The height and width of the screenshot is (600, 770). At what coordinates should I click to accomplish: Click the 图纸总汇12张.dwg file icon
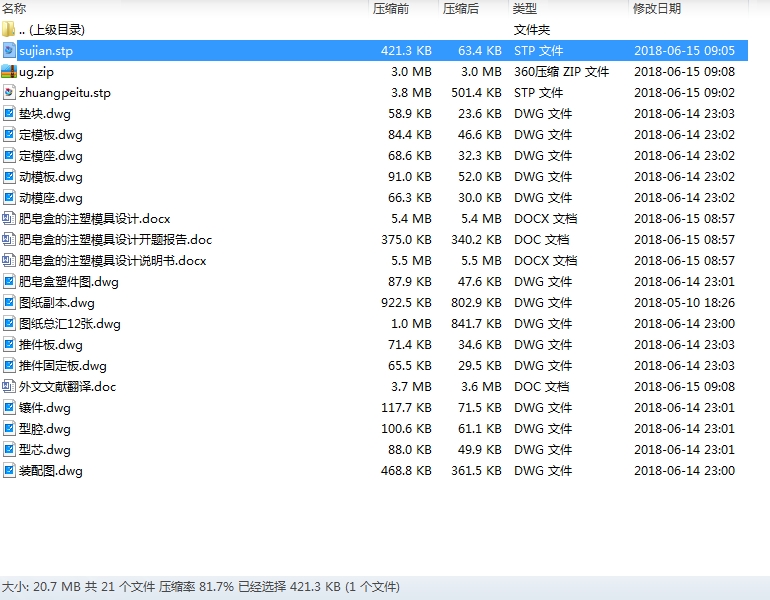pos(8,324)
